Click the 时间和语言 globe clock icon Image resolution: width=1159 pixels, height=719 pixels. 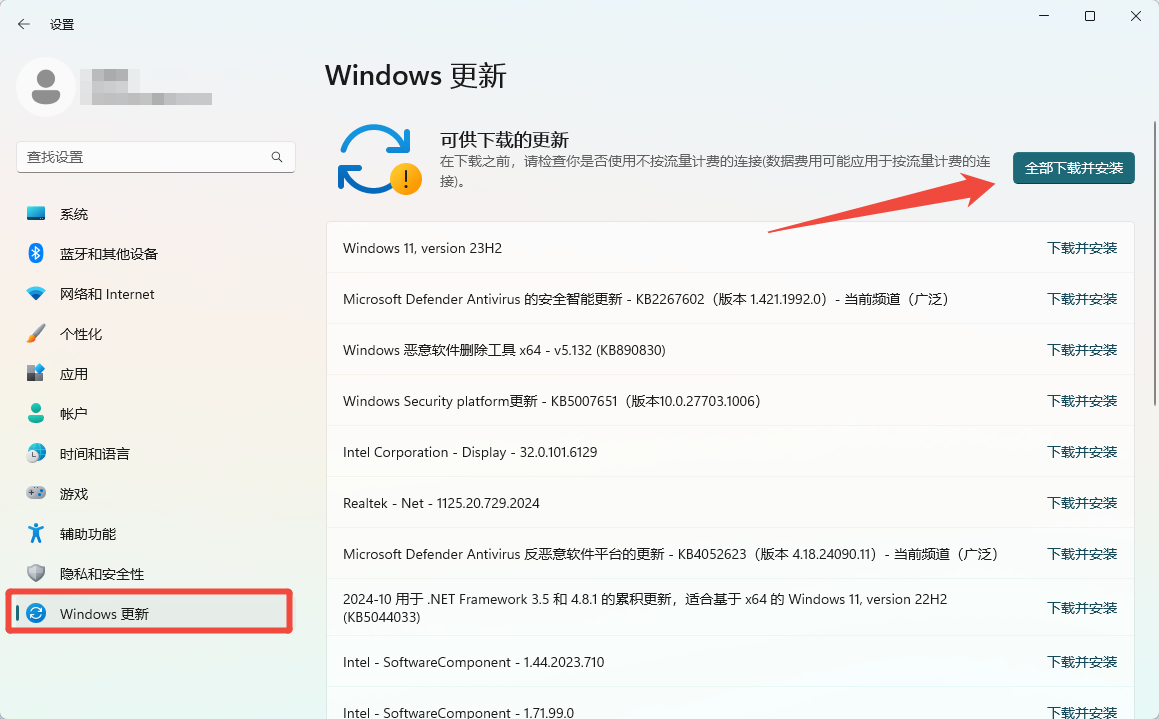(35, 453)
